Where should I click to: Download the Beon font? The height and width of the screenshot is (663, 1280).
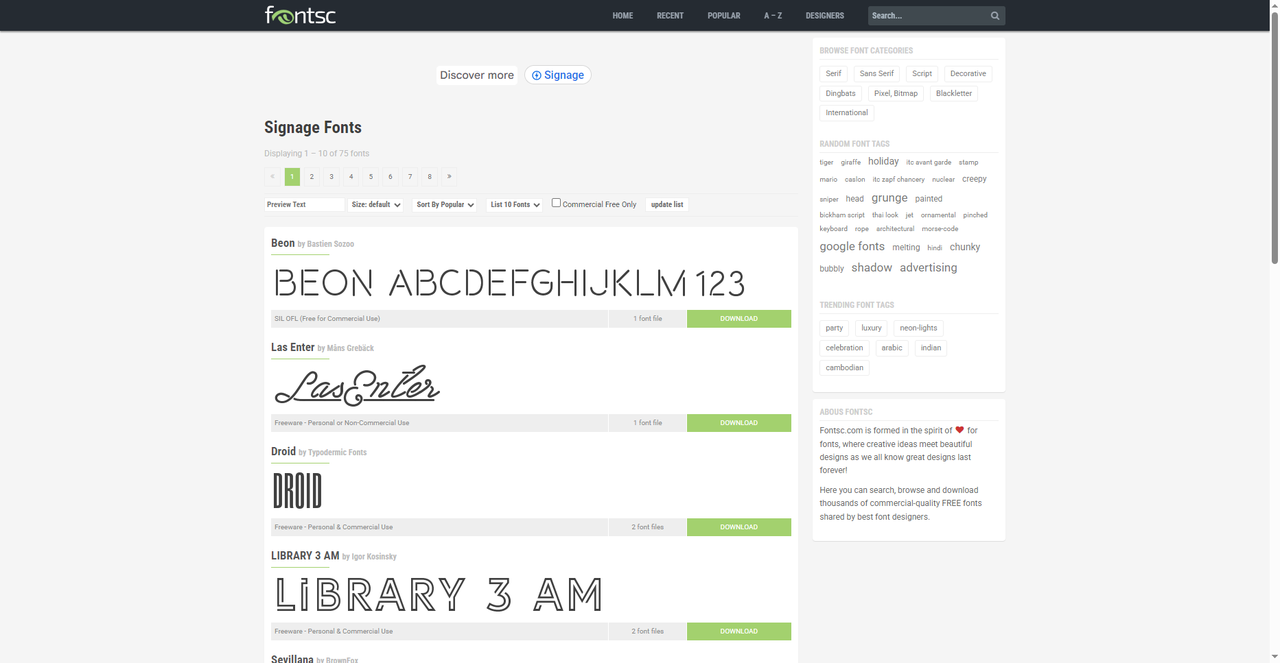738,319
